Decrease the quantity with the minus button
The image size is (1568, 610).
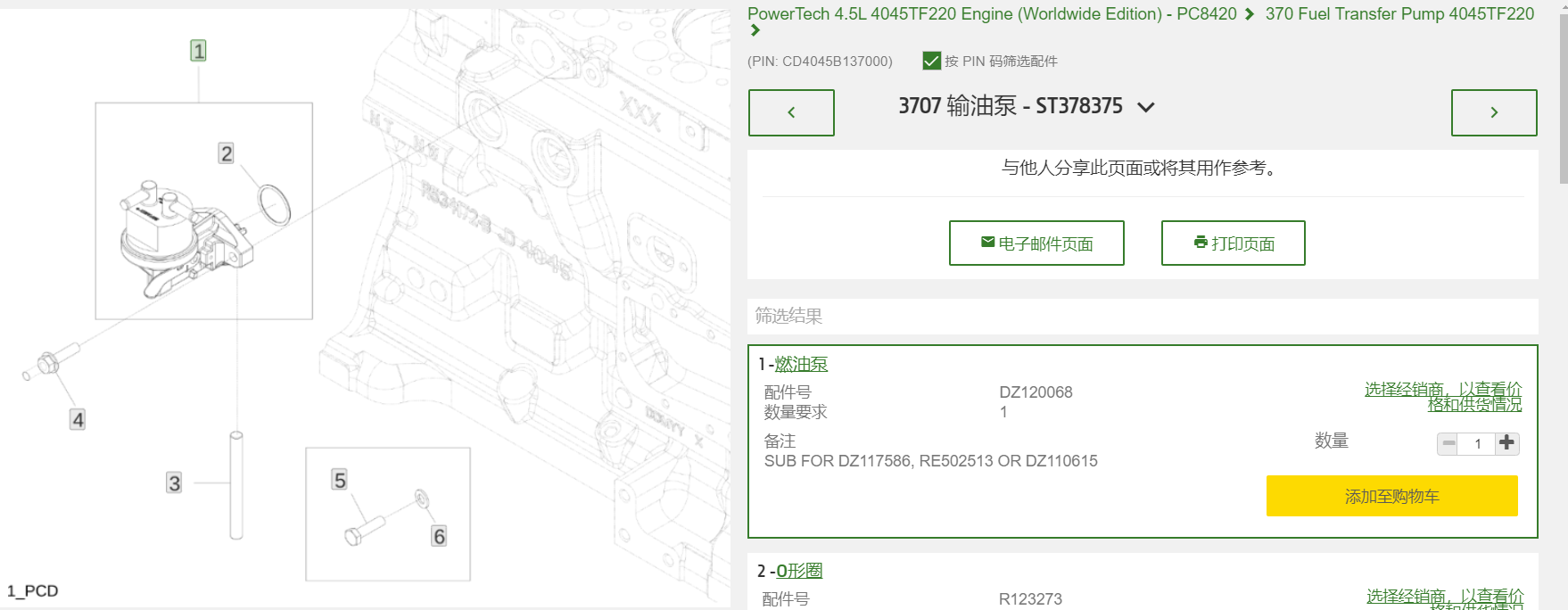pyautogui.click(x=1448, y=443)
